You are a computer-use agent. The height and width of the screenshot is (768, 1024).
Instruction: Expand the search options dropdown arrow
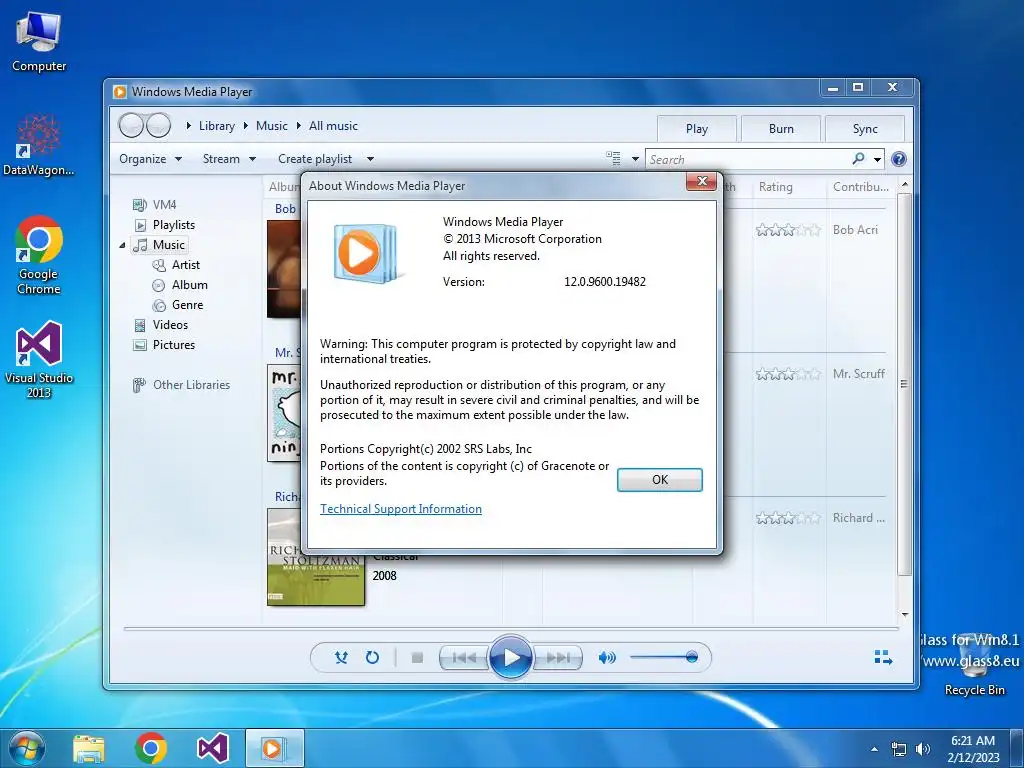pyautogui.click(x=878, y=159)
